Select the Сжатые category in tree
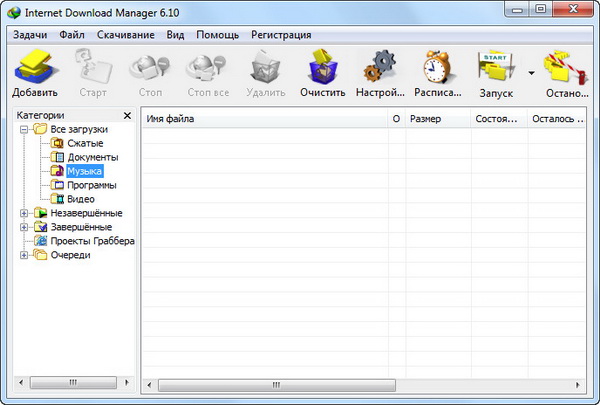 pos(84,143)
